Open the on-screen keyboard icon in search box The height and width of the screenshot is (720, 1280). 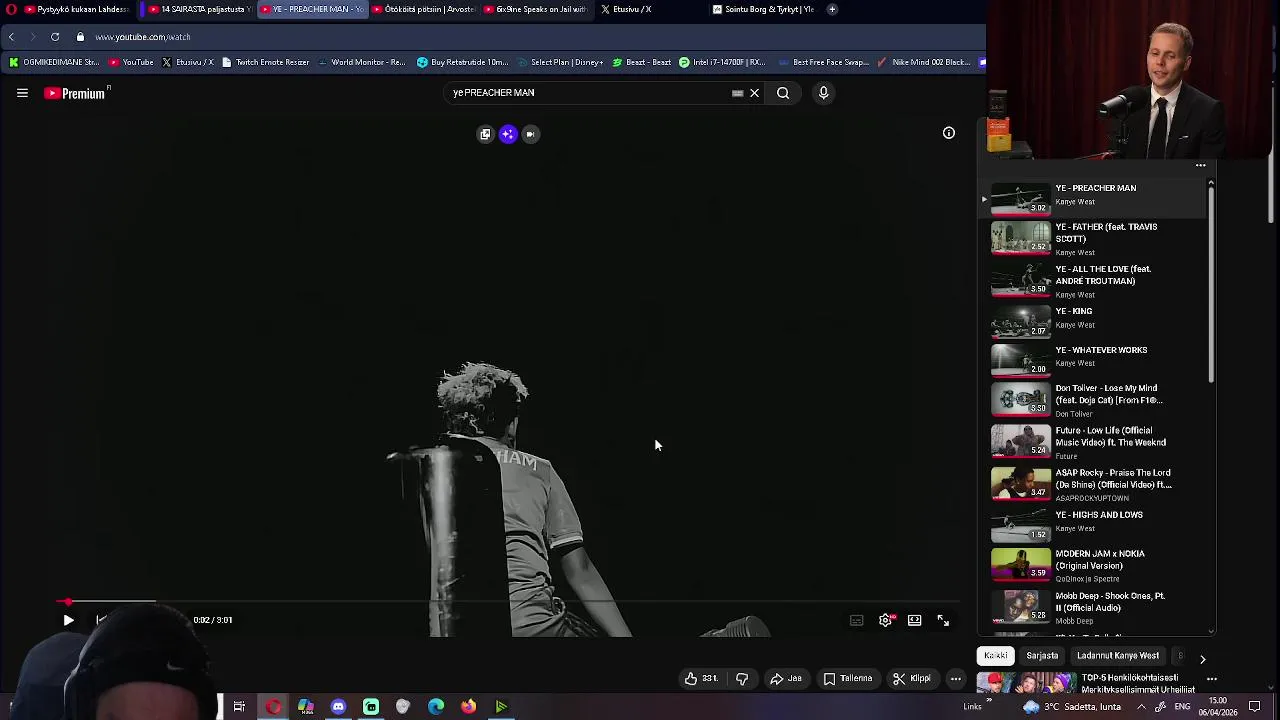coord(738,93)
